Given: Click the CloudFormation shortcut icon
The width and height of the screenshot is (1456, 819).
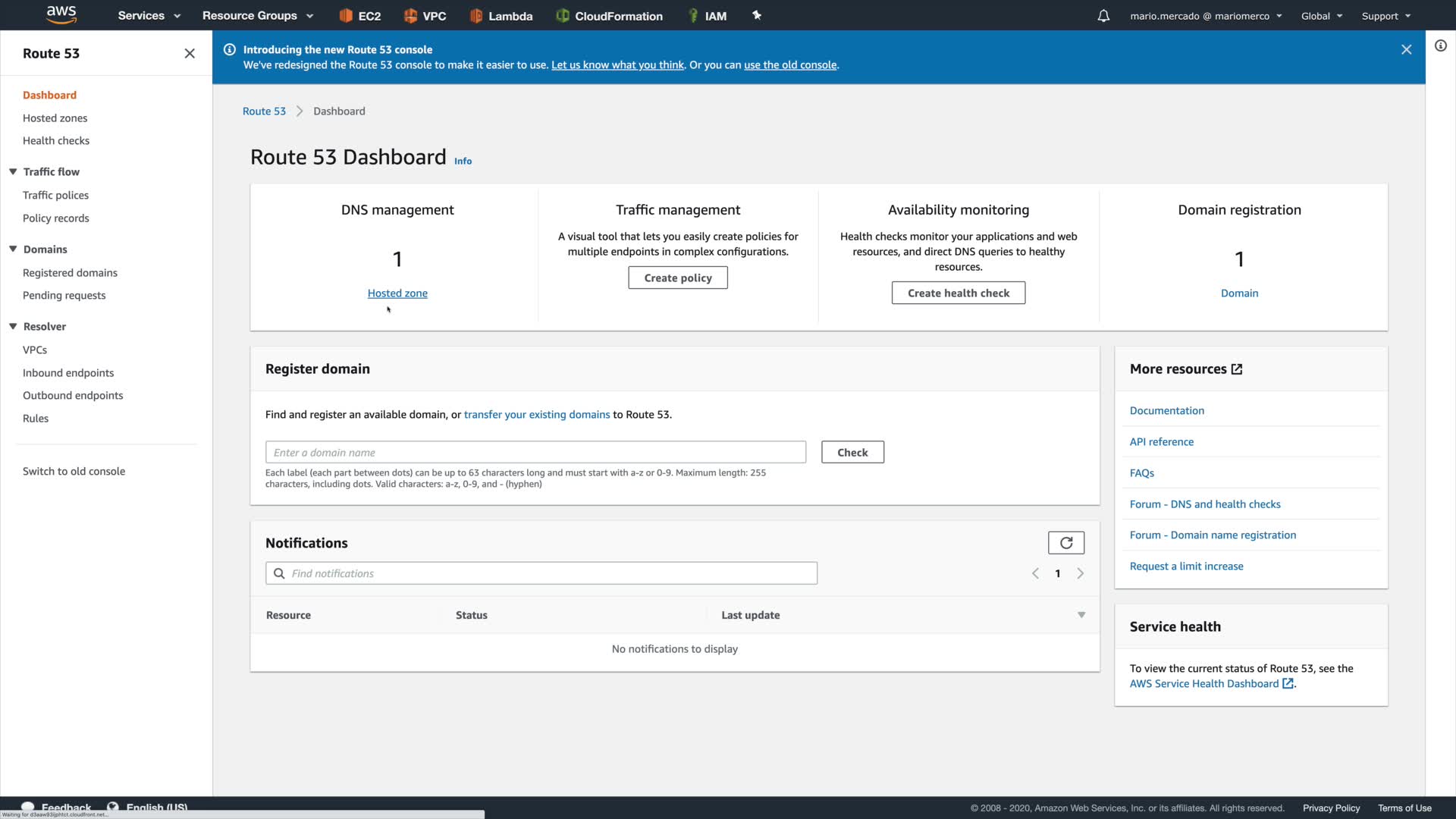Looking at the screenshot, I should coord(562,16).
